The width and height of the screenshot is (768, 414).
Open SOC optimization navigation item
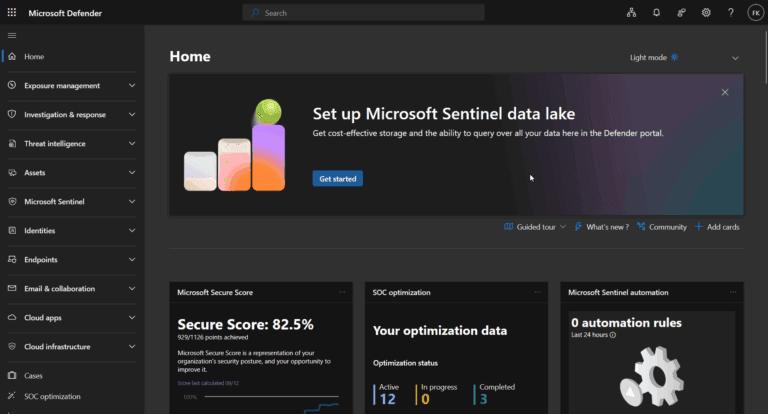(x=52, y=396)
